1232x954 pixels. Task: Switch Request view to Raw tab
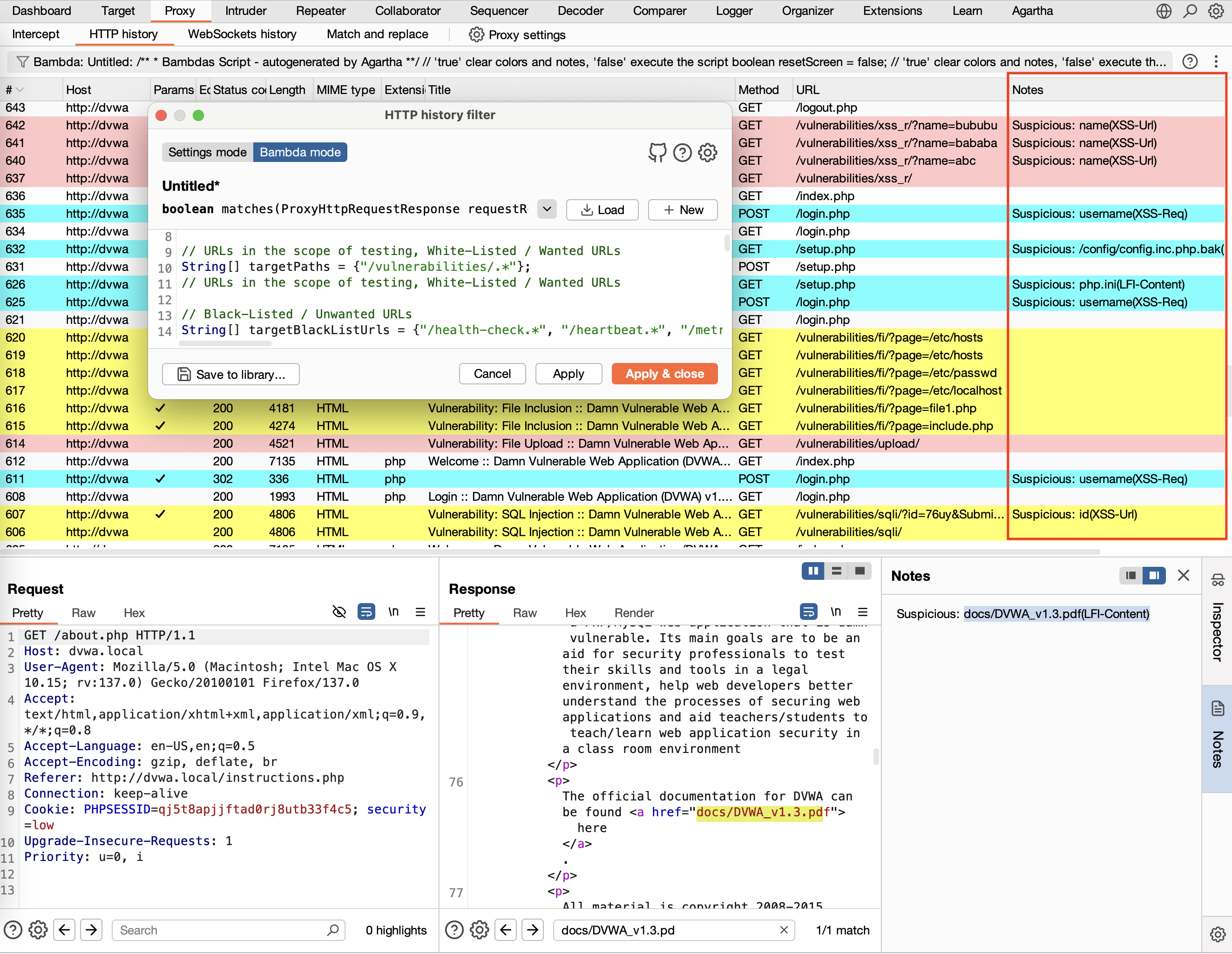click(x=83, y=613)
